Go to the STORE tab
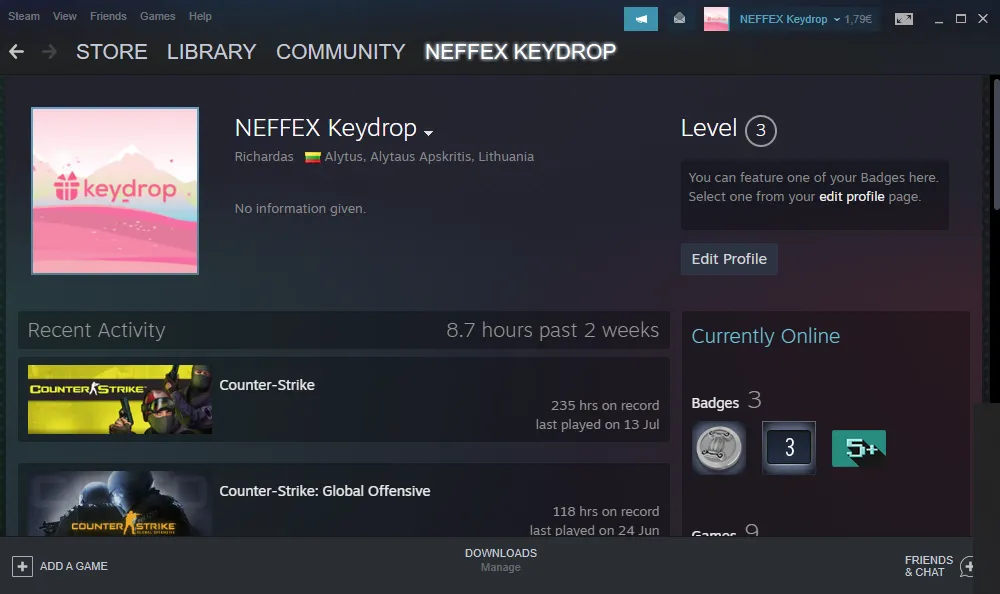 112,52
